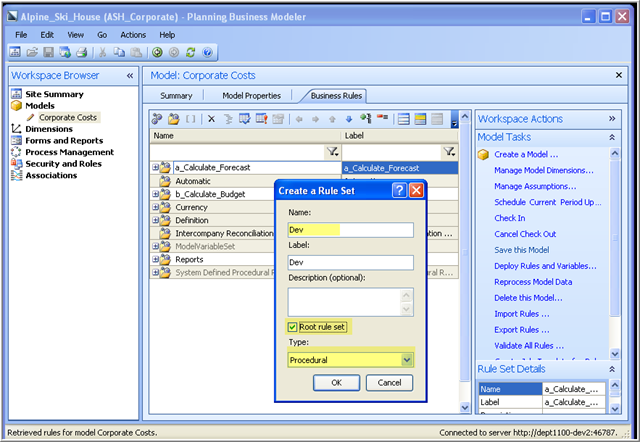Click the rules icon with red exclamation
This screenshot has height=442, width=640.
click(x=261, y=119)
